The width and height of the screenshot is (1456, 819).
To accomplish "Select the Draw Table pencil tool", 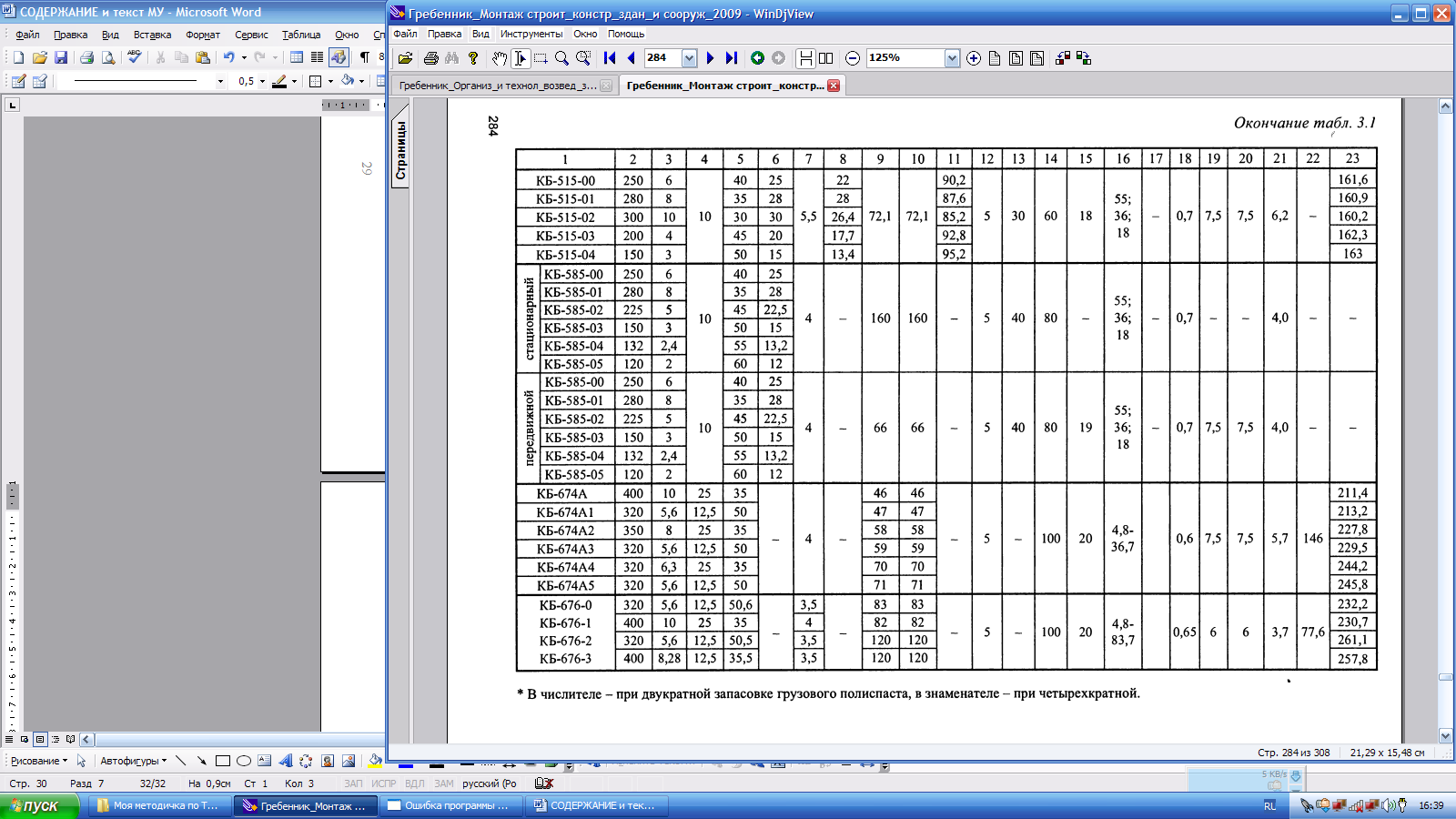I will [x=18, y=81].
